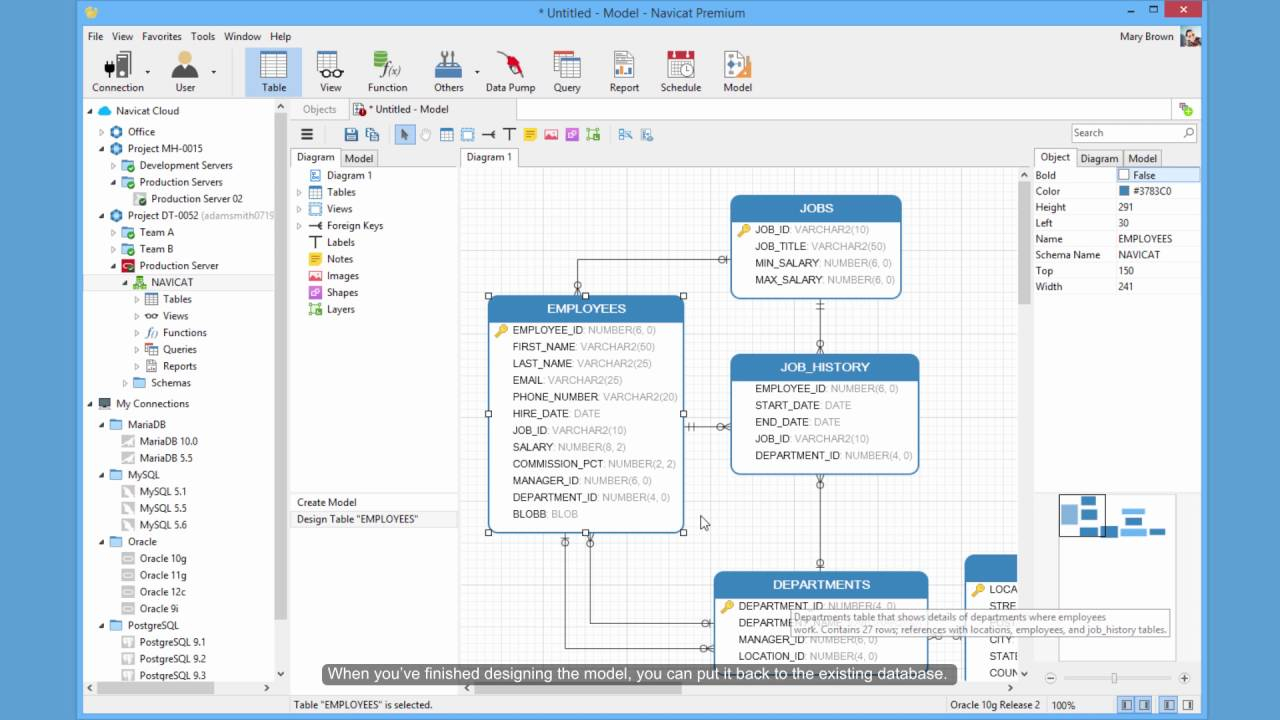Select the hand pan tool
Viewport: 1280px width, 720px height.
pos(425,134)
